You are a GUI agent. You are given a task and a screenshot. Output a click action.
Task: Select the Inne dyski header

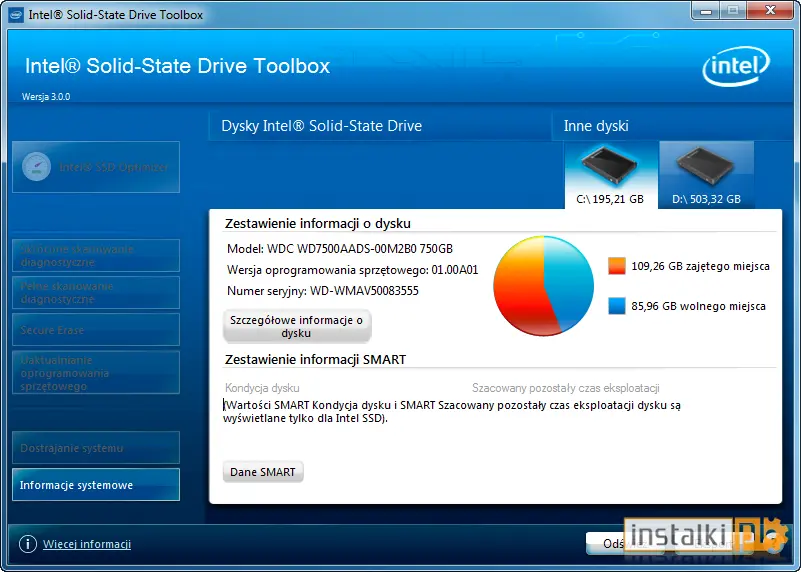[596, 126]
